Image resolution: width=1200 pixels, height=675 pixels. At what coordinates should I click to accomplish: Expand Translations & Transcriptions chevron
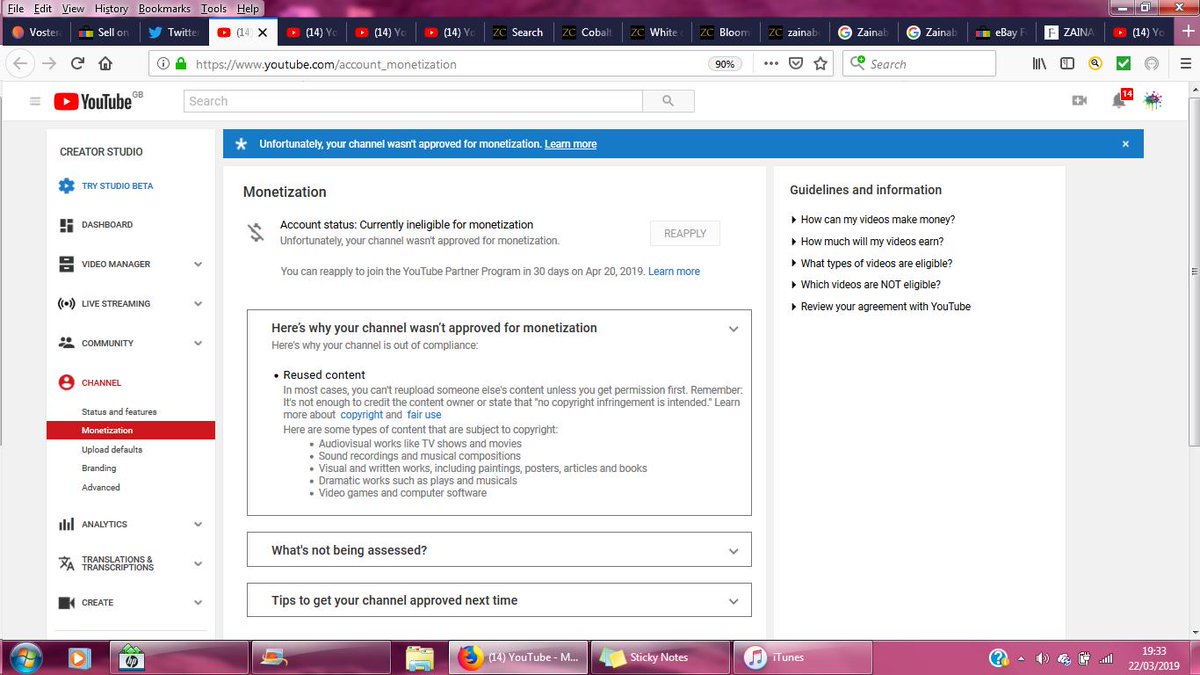198,563
